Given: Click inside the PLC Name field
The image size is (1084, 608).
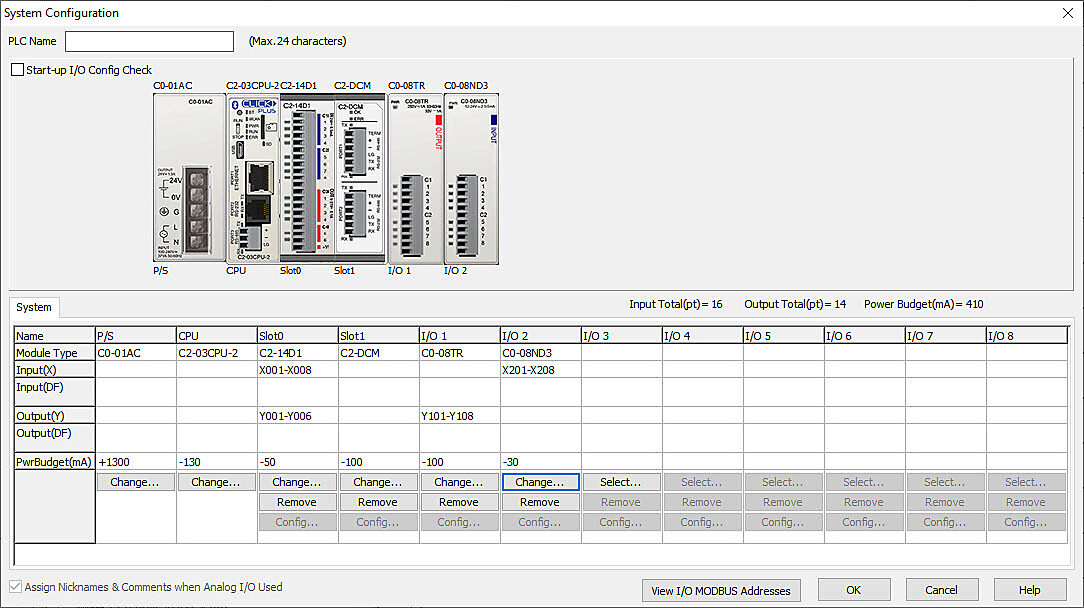Looking at the screenshot, I should [x=148, y=41].
